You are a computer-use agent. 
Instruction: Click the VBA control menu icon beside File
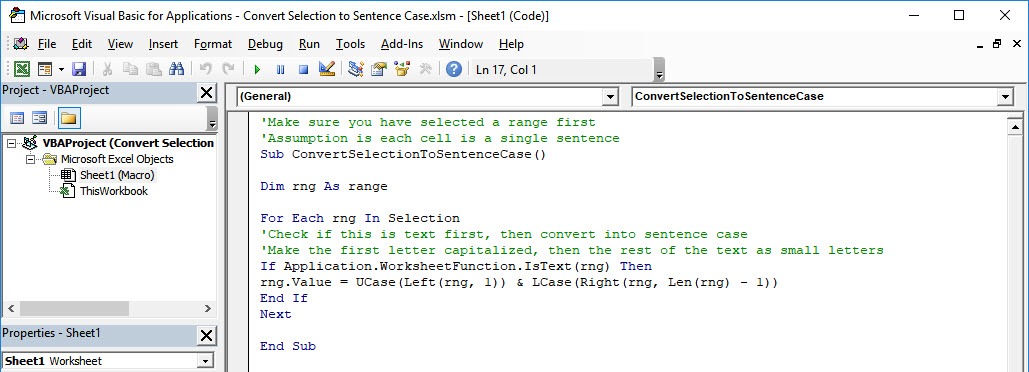[21, 44]
